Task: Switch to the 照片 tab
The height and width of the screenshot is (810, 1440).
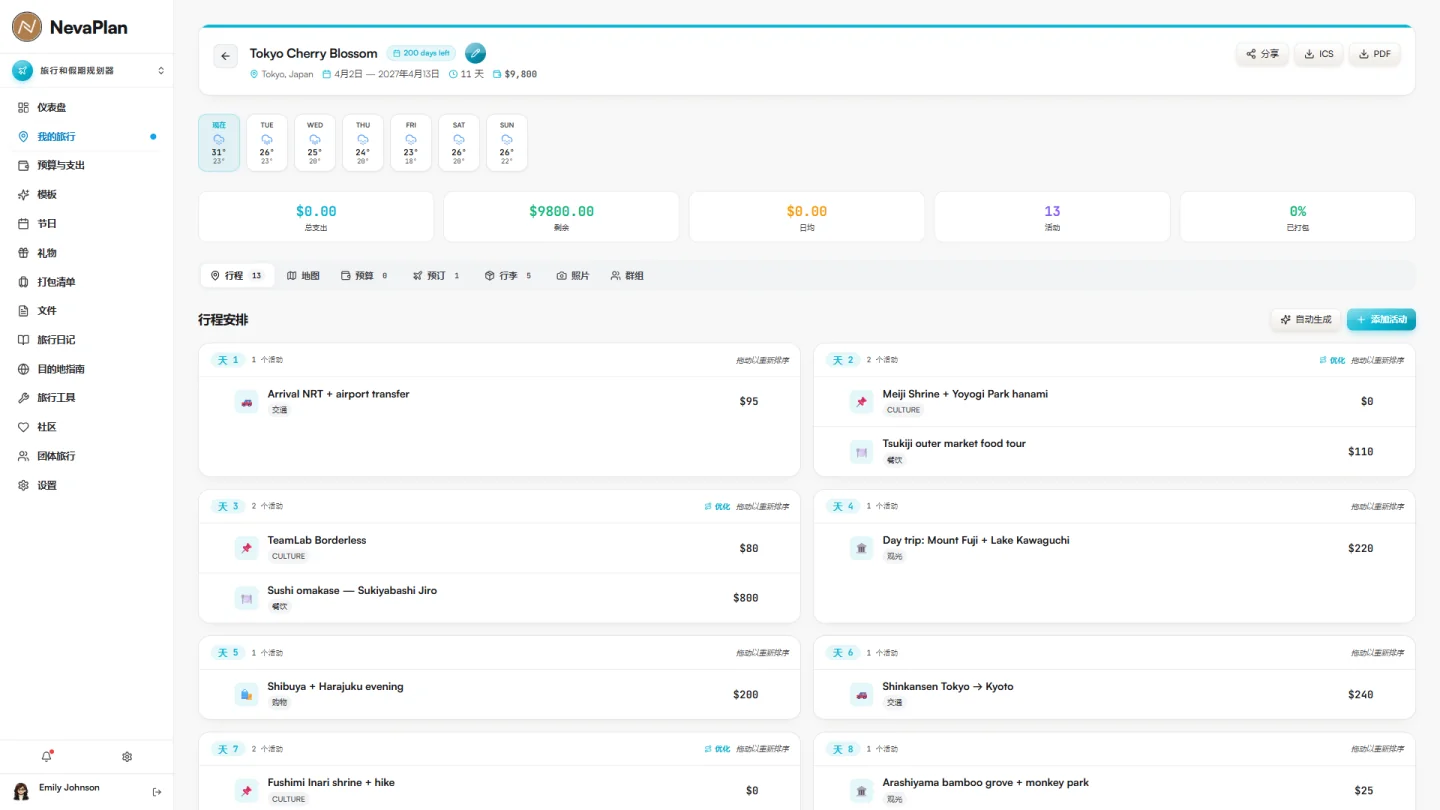Action: 573,276
